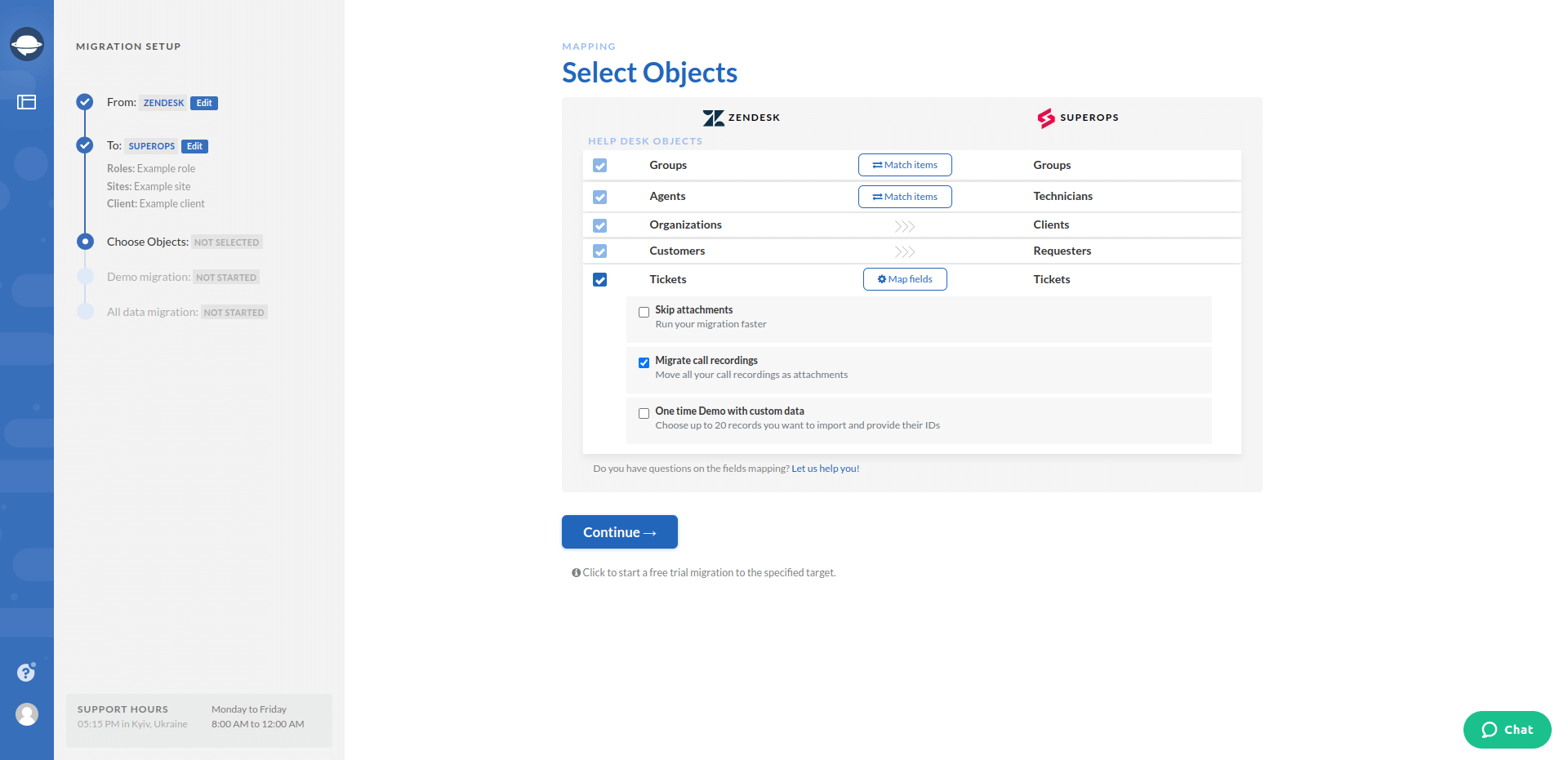Click Sites: Example site text

click(x=149, y=186)
